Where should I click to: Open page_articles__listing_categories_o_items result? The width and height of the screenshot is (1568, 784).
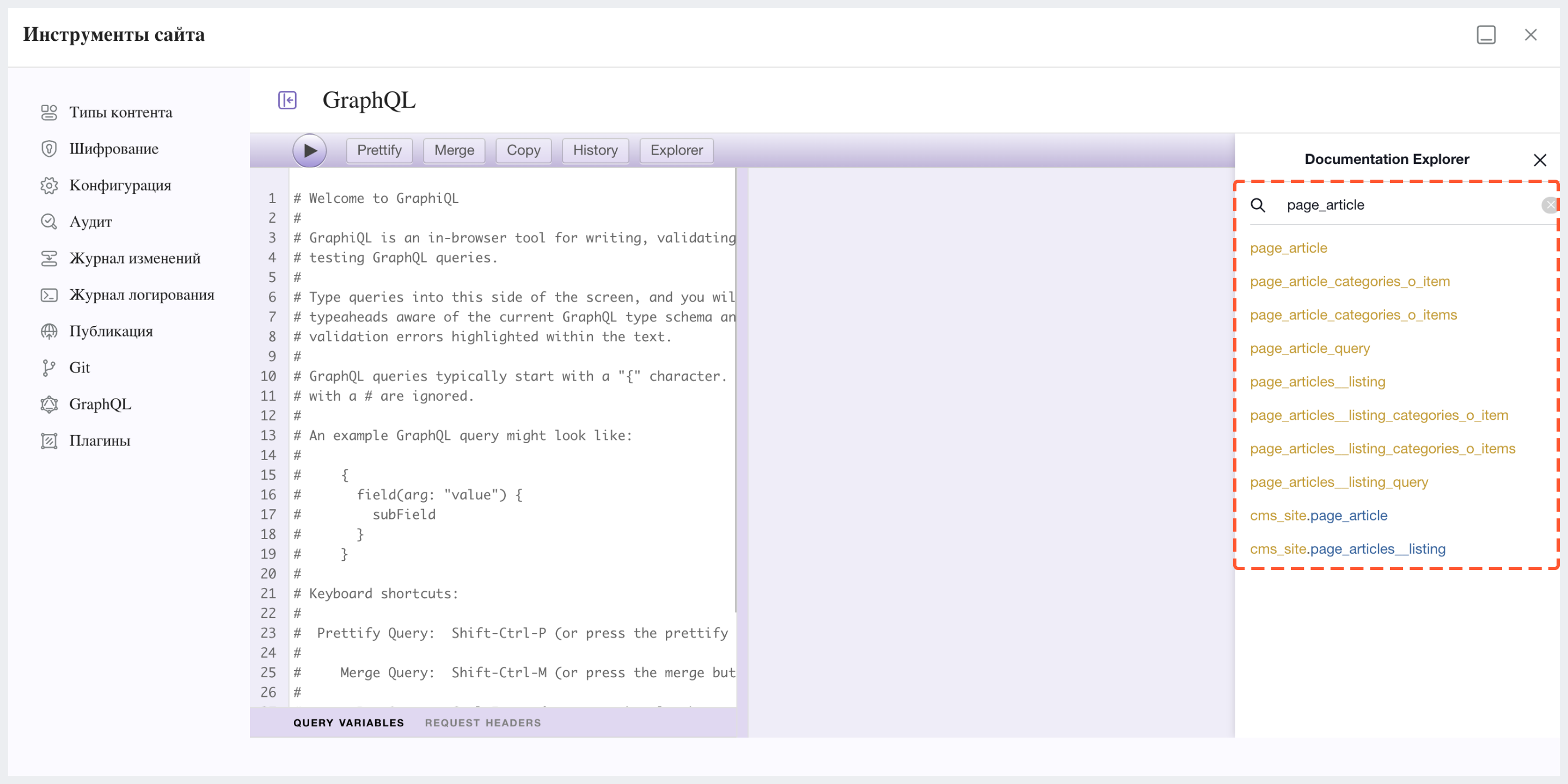point(1383,449)
